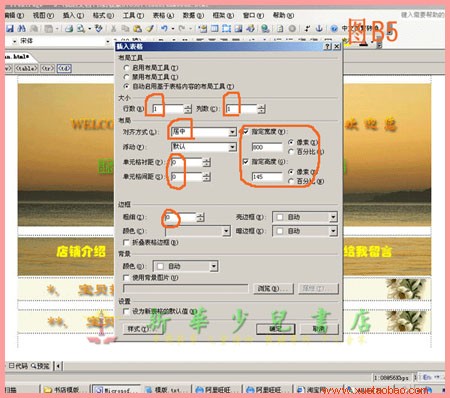Viewport: 450px width, 398px height.
Task: Open the 对齐方式 alignment dropdown
Action: coord(232,132)
